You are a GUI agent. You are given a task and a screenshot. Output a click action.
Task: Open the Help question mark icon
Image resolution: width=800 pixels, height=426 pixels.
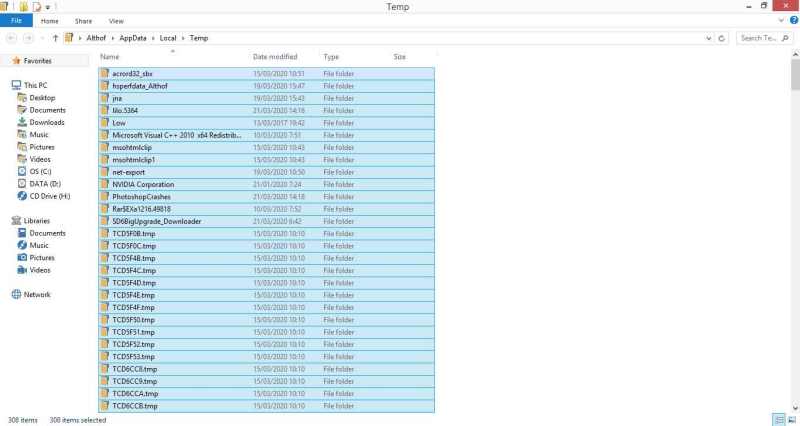pos(794,20)
